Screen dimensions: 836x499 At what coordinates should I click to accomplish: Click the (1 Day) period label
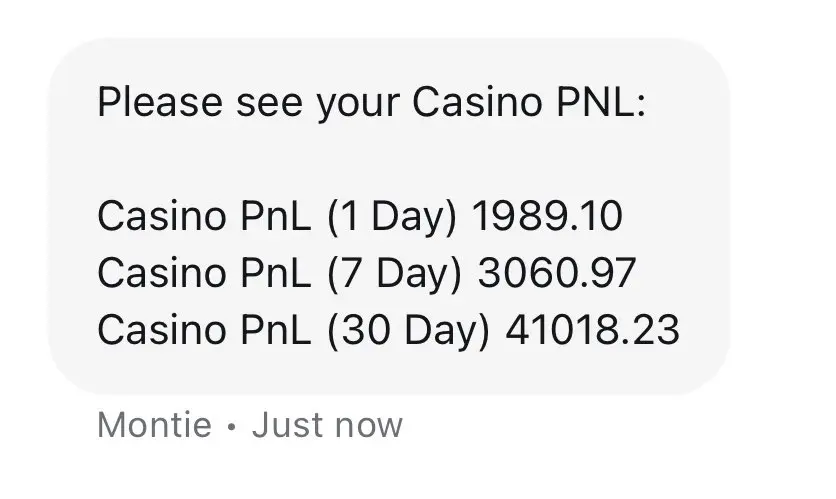click(x=392, y=217)
